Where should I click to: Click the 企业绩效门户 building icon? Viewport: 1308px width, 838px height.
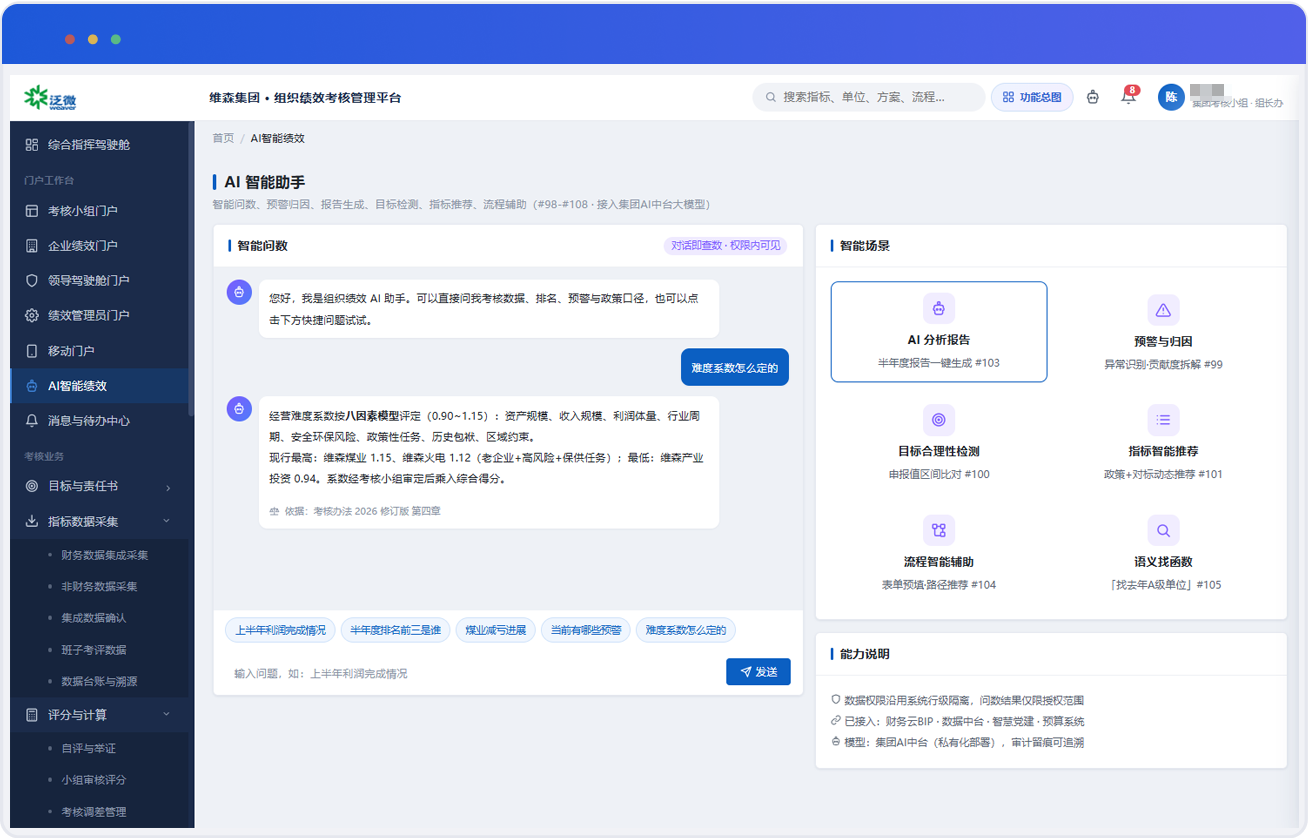[32, 246]
